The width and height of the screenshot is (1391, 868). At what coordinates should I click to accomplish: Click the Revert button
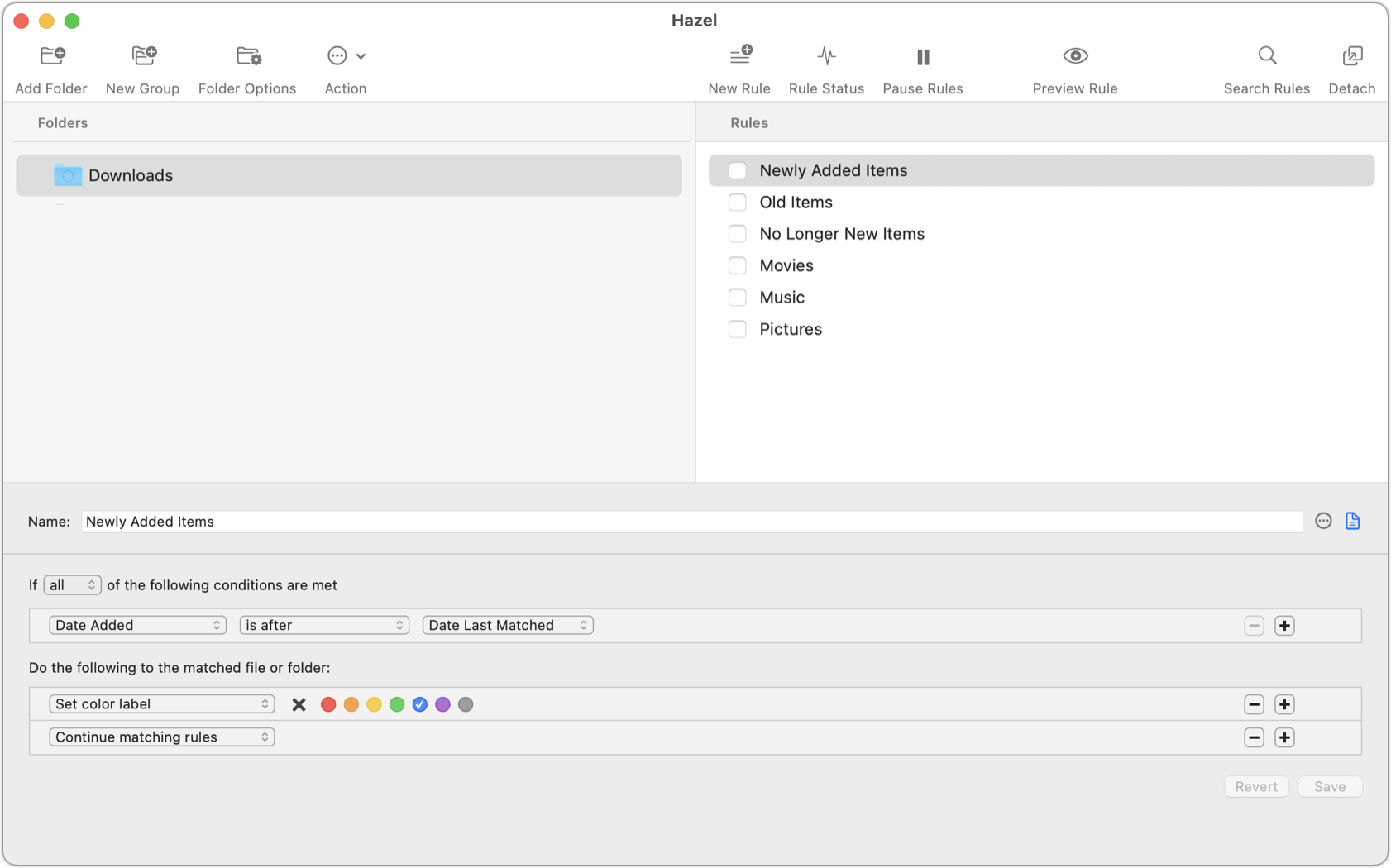(x=1256, y=787)
